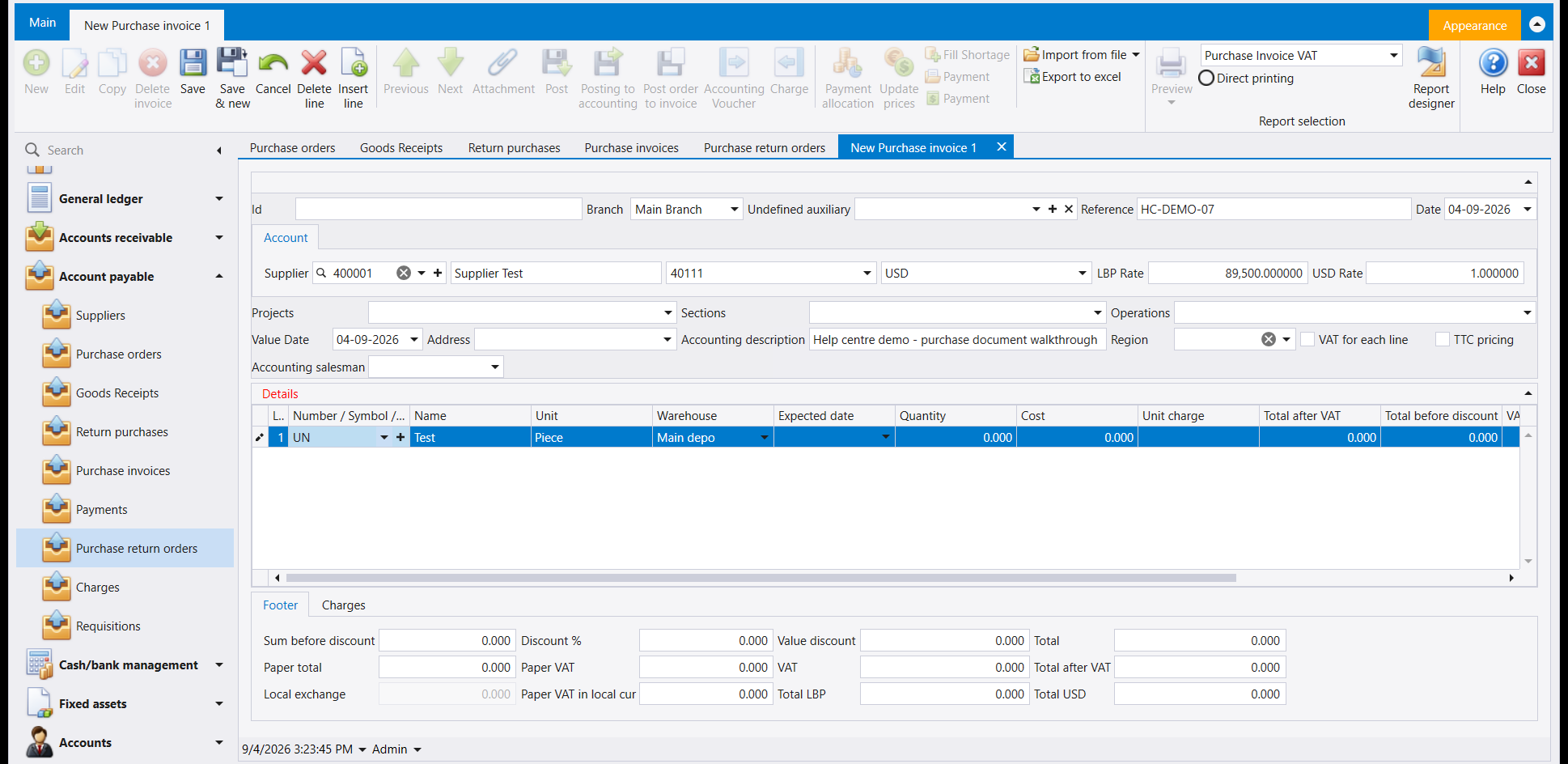Click the Save & new icon
1568x764 pixels.
(232, 63)
